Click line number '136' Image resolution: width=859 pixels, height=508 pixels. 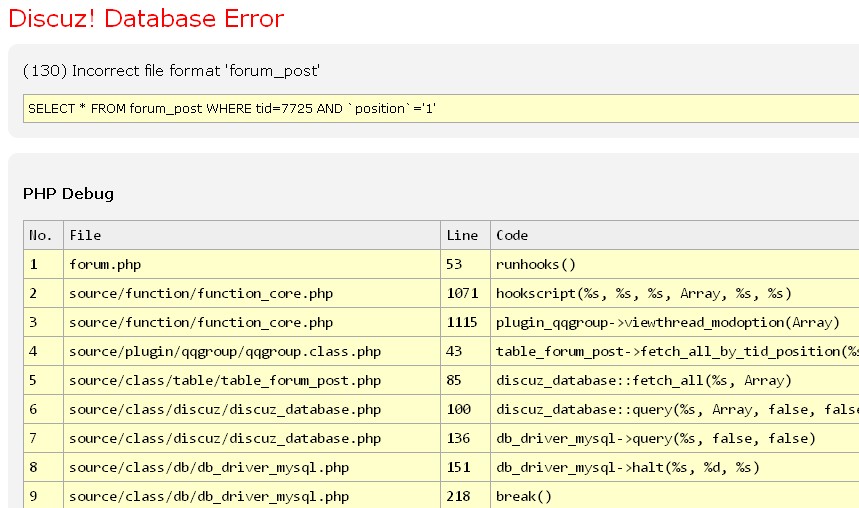pyautogui.click(x=465, y=438)
